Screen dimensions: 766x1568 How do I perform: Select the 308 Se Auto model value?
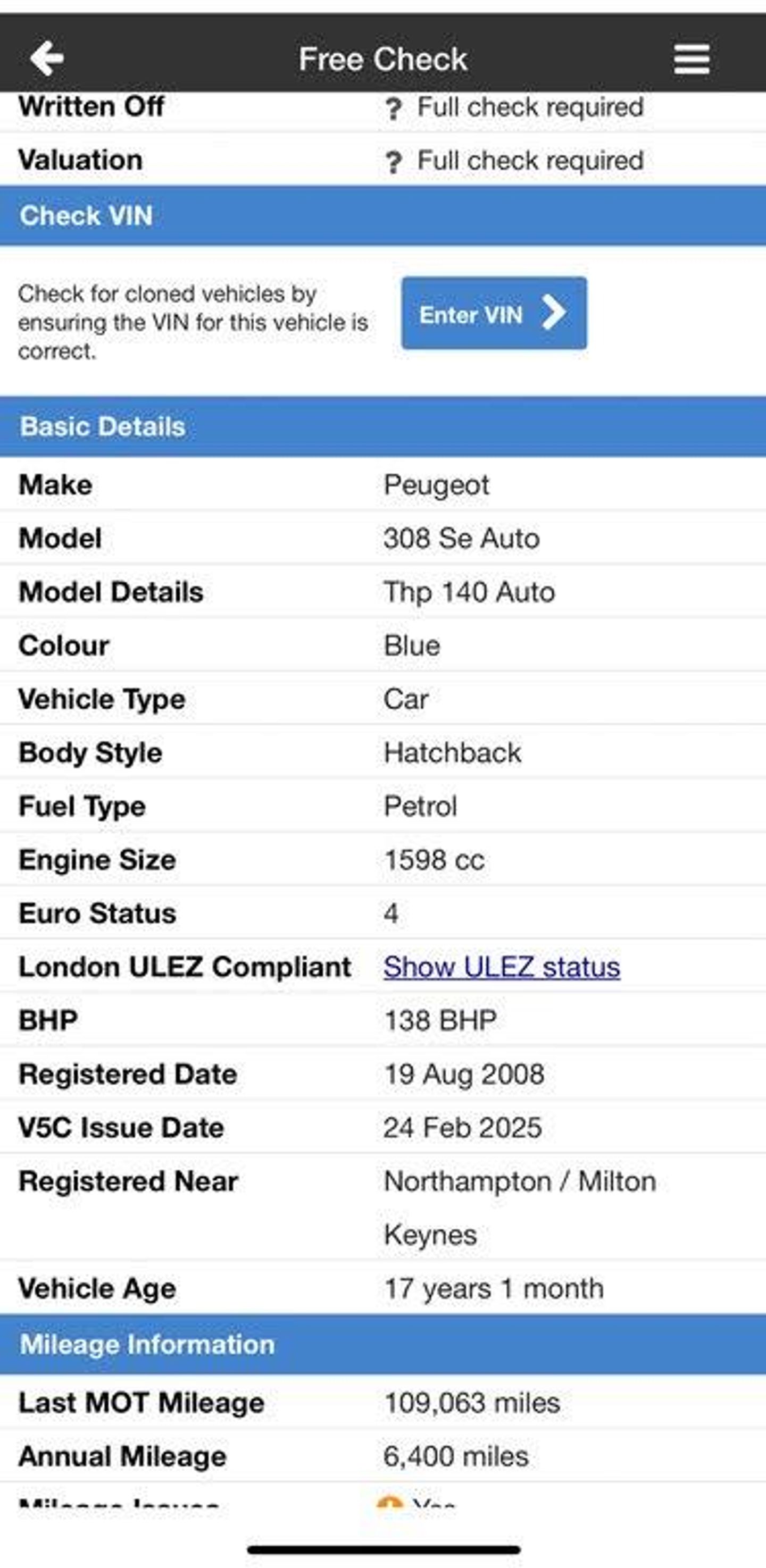(462, 539)
